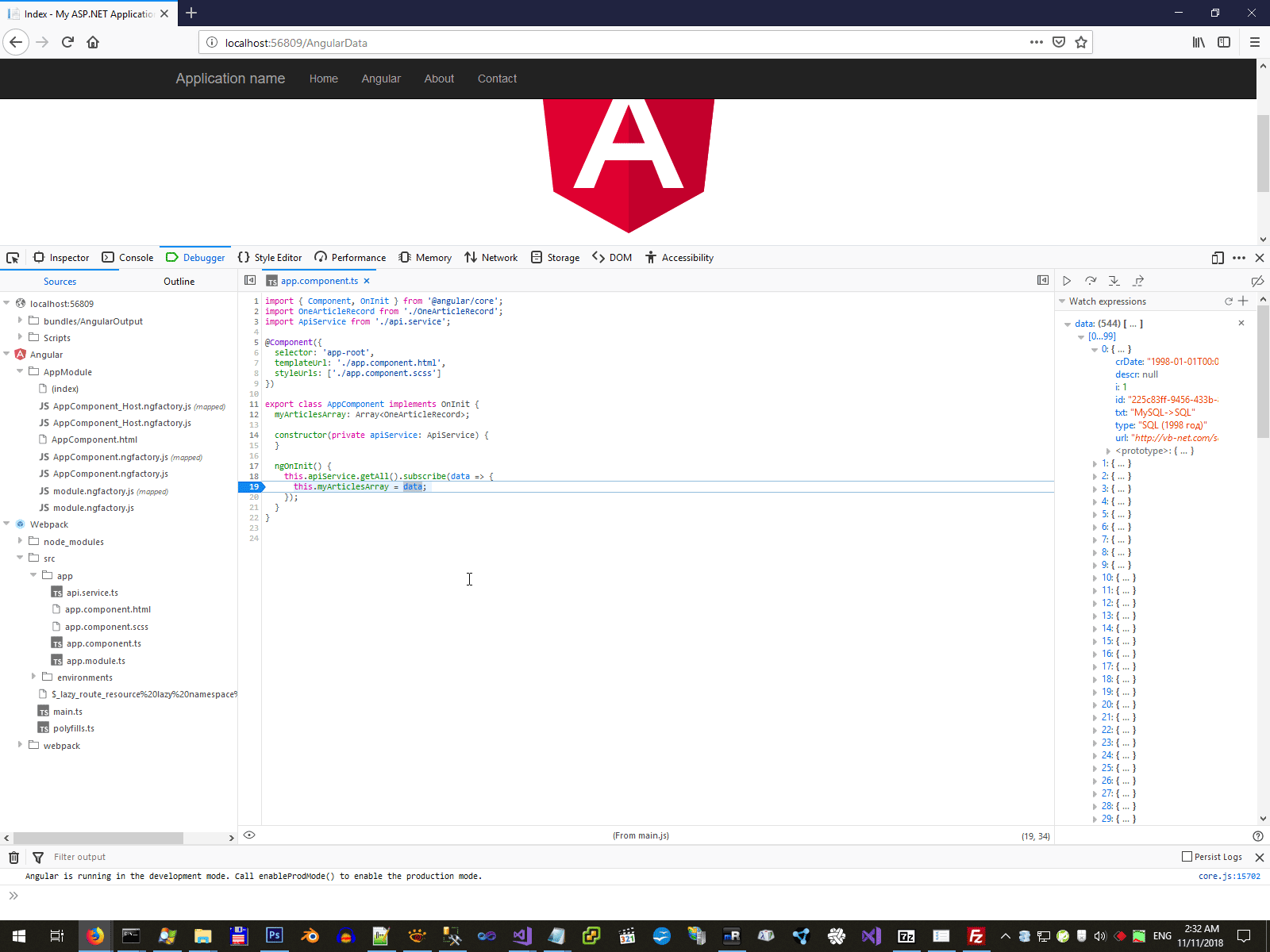Refresh the watch expressions
The image size is (1270, 952).
tap(1229, 301)
